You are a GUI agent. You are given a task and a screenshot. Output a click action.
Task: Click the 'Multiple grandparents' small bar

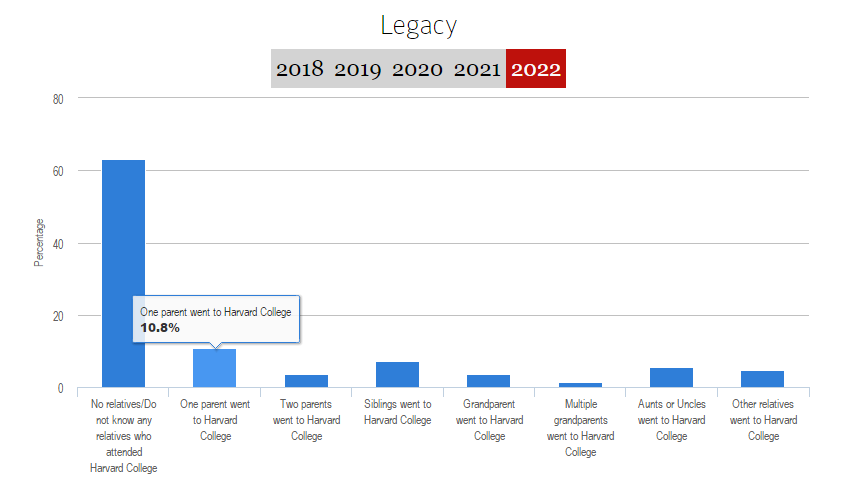[580, 385]
